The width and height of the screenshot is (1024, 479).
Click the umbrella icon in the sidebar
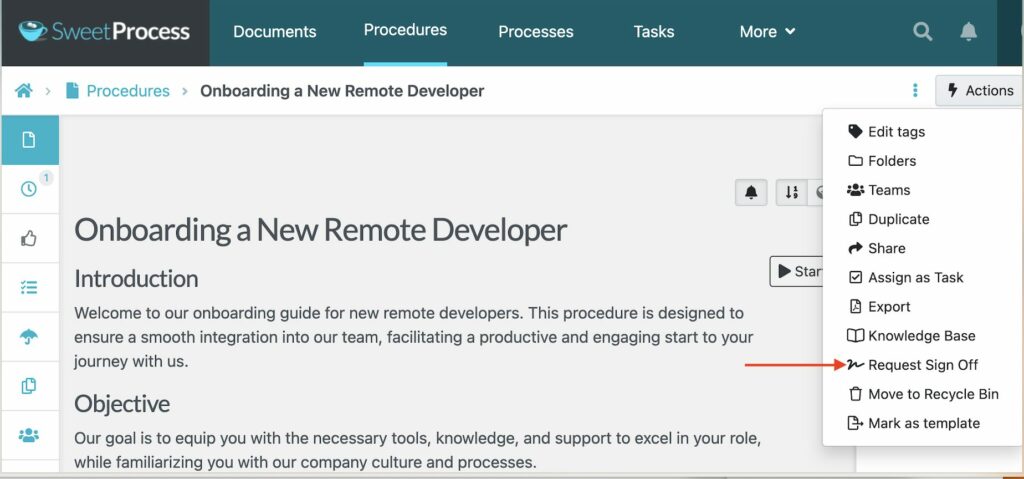click(x=29, y=337)
